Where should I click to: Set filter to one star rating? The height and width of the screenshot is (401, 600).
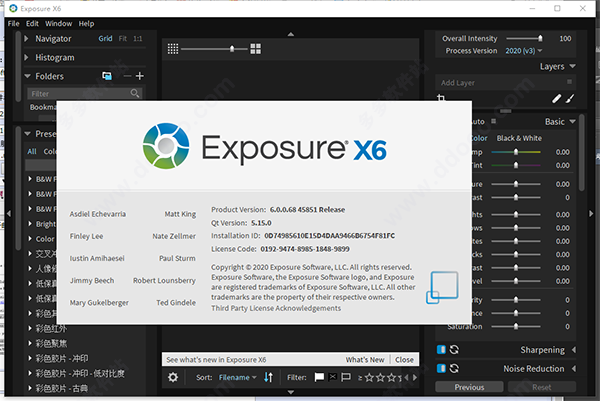369,378
